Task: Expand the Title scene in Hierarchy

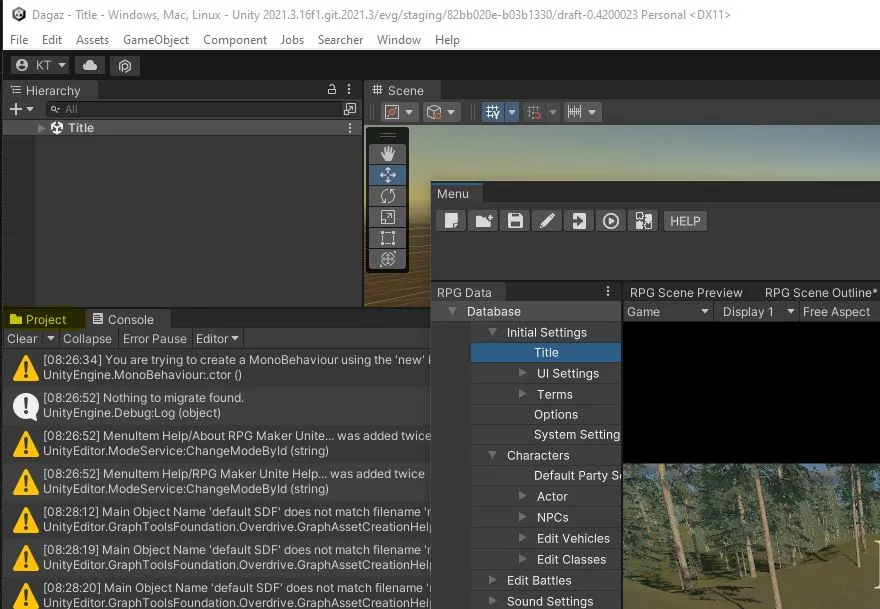Action: [x=42, y=128]
